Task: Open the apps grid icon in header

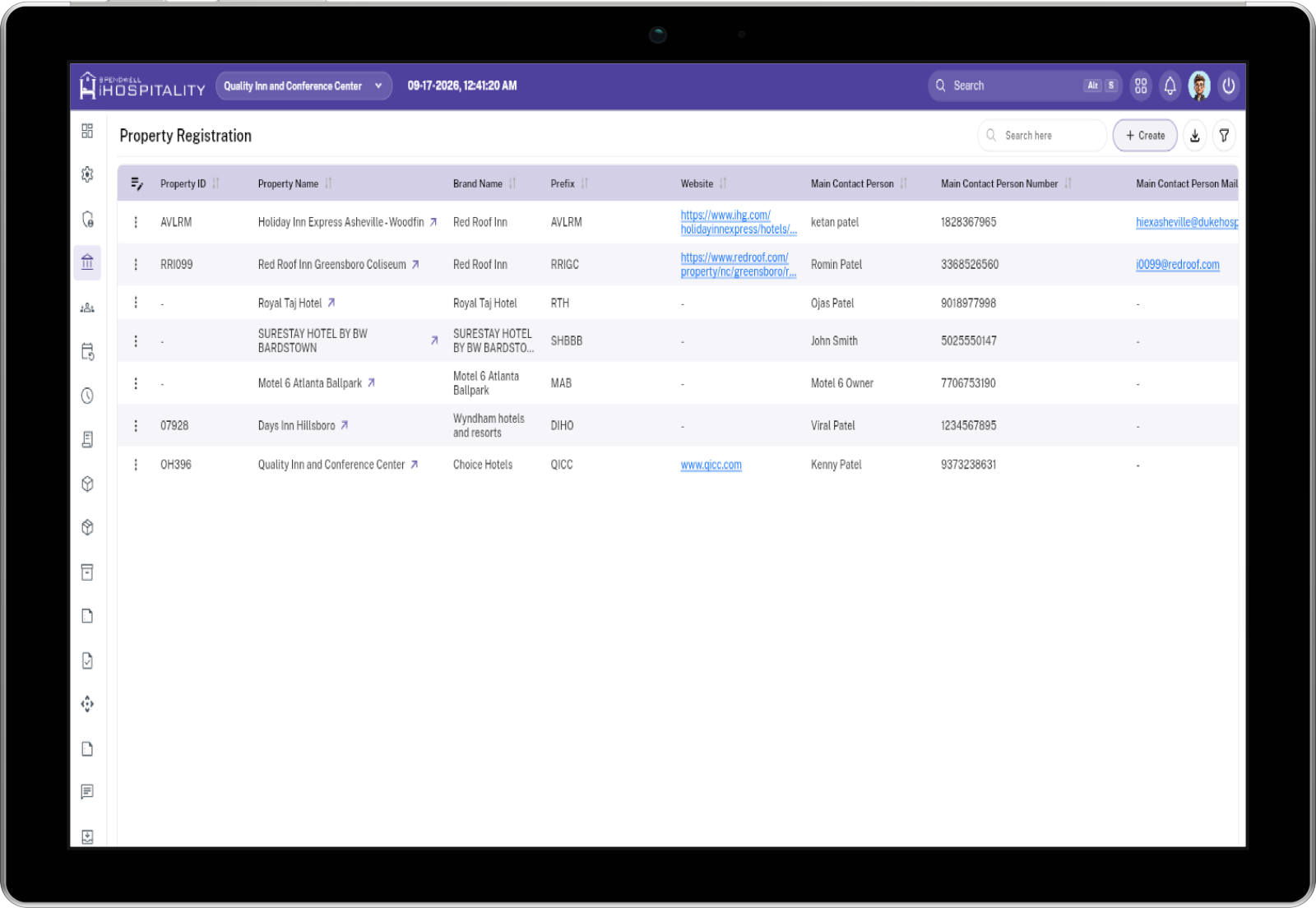Action: click(1141, 86)
